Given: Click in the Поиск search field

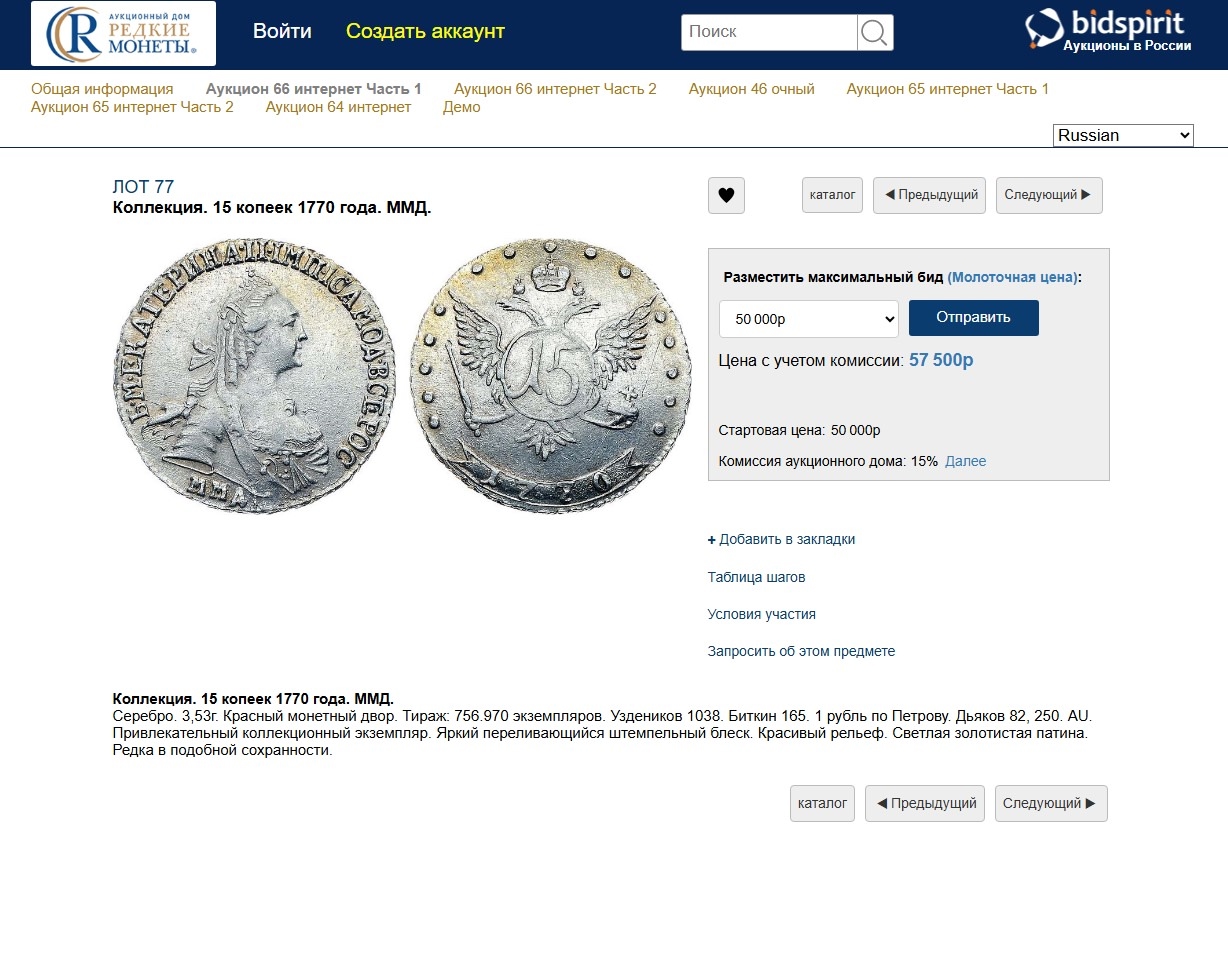Looking at the screenshot, I should coord(769,32).
